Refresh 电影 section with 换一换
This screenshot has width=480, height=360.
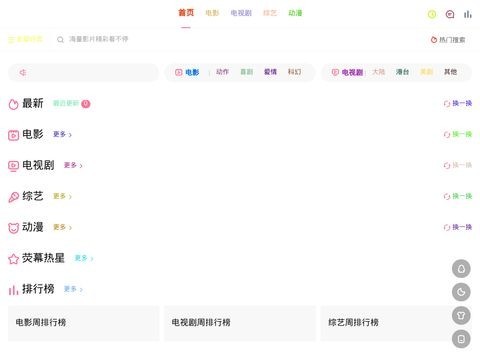click(x=458, y=134)
